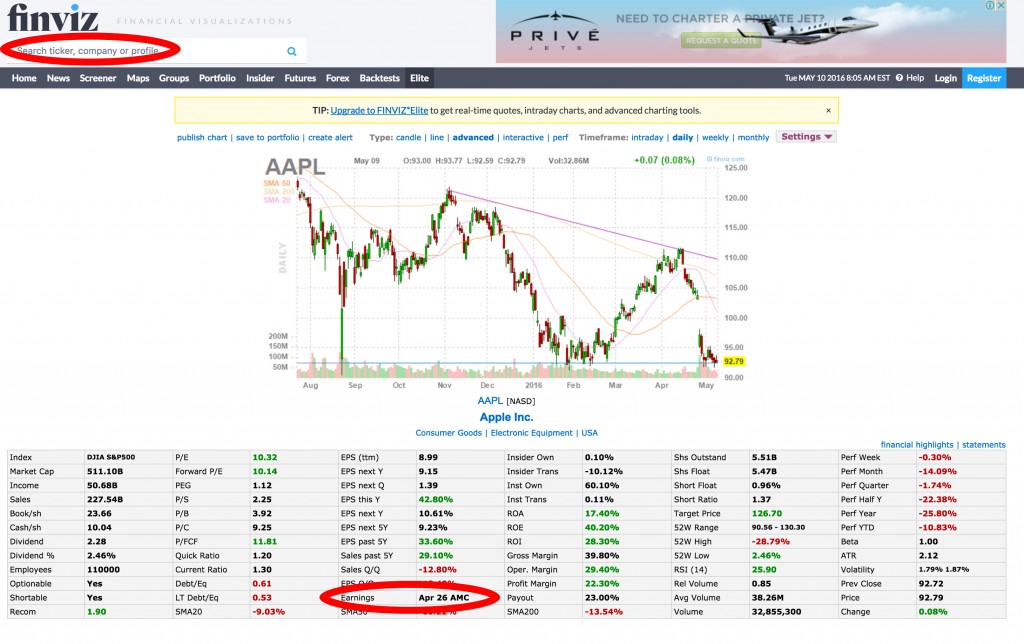Click the finviz logo
This screenshot has height=644, width=1024.
point(52,18)
